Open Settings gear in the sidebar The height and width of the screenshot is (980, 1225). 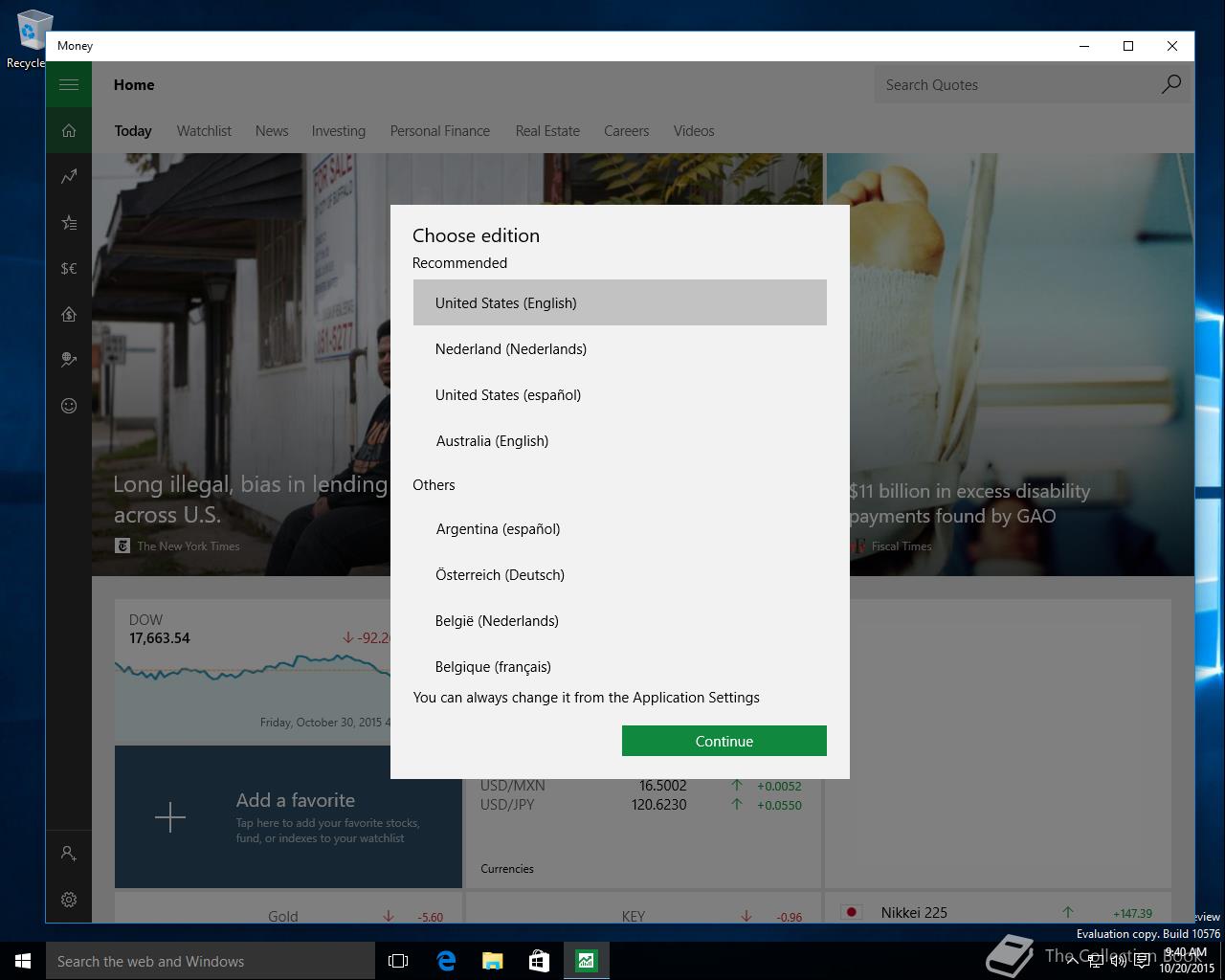(x=69, y=900)
